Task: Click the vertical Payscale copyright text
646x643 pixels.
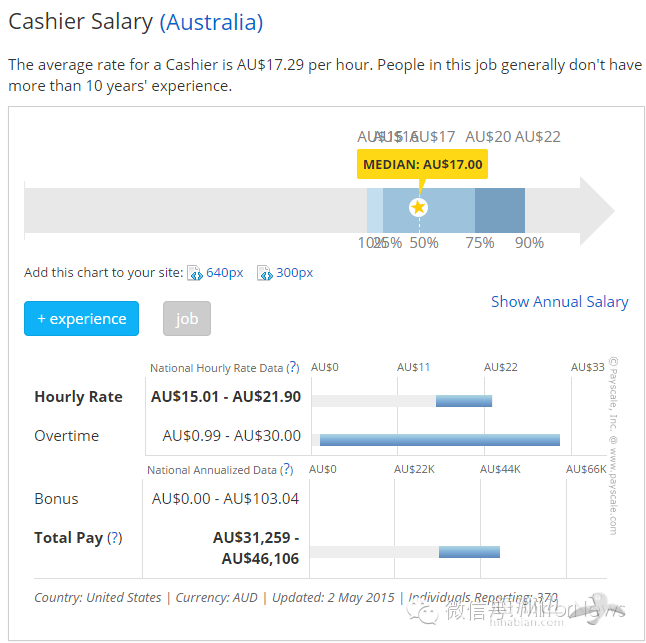Action: click(613, 446)
